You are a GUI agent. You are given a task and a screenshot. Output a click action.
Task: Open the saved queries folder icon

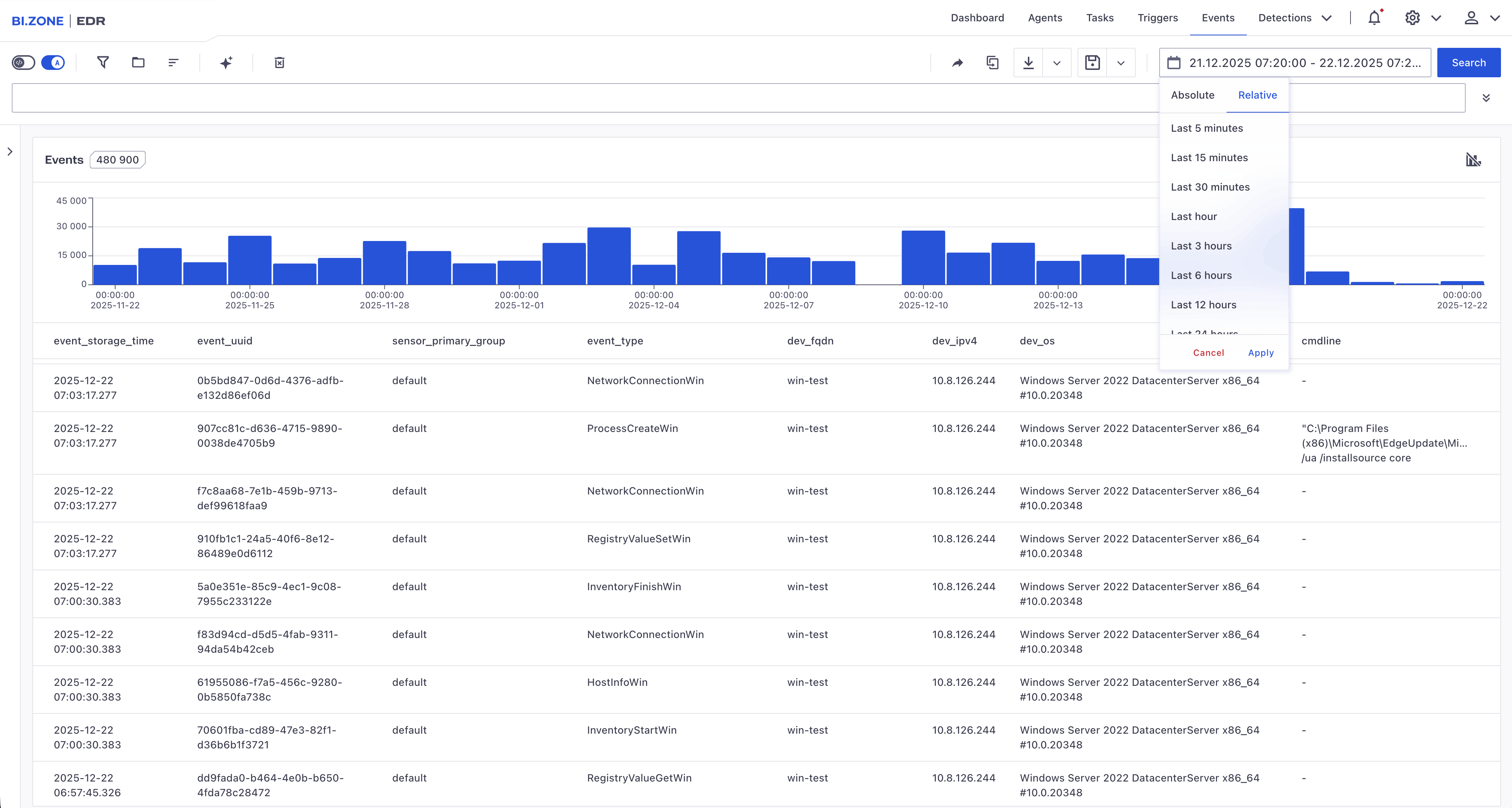pos(139,63)
